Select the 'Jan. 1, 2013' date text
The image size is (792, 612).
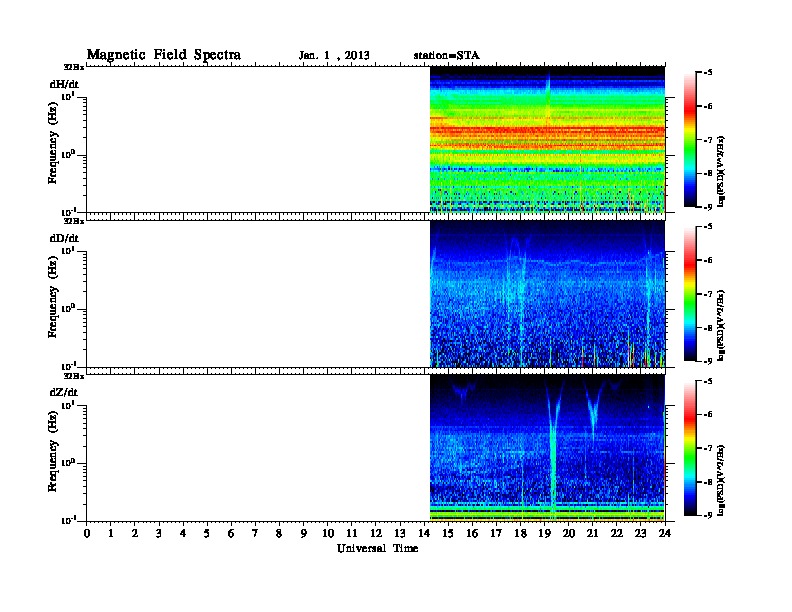334,56
